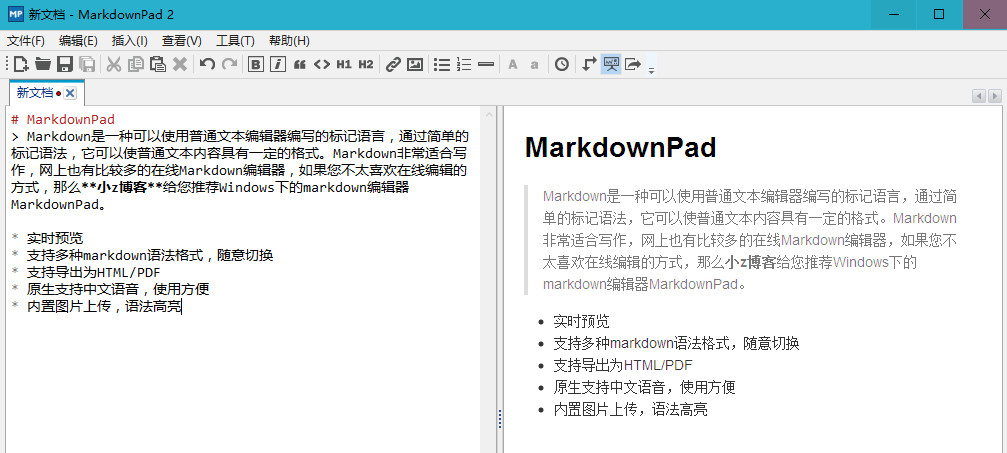Click the '实时预览' bullet in the preview

[581, 321]
